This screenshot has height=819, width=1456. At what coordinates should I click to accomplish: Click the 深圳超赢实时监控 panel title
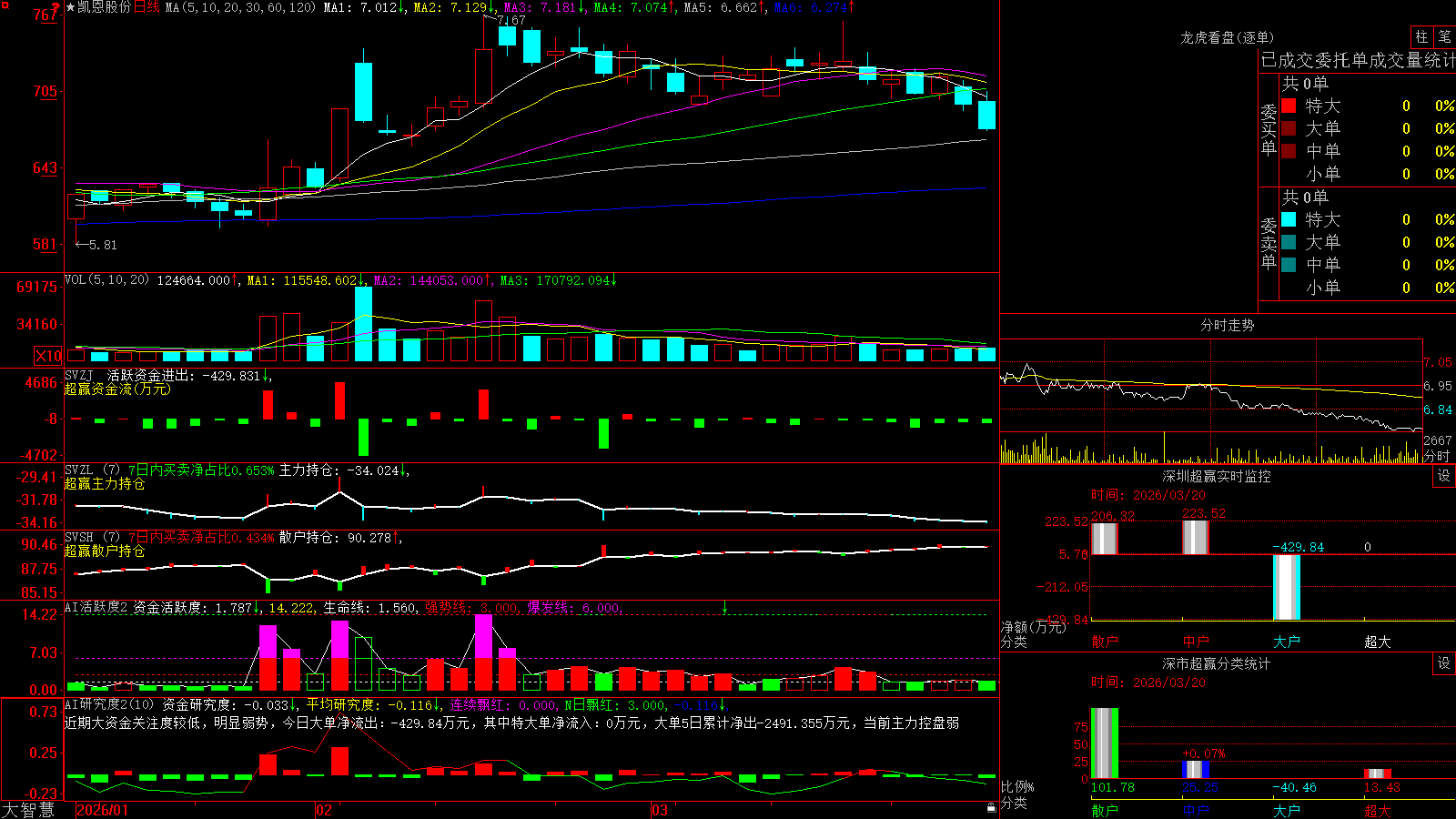(1216, 476)
